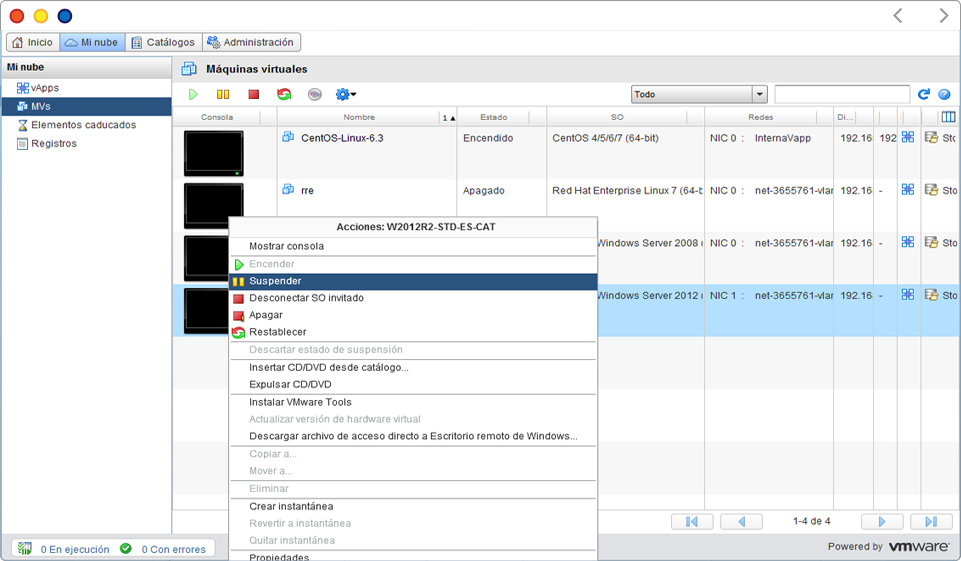The image size is (961, 561).
Task: Open the gear actions menu in toolbar
Action: [x=346, y=95]
